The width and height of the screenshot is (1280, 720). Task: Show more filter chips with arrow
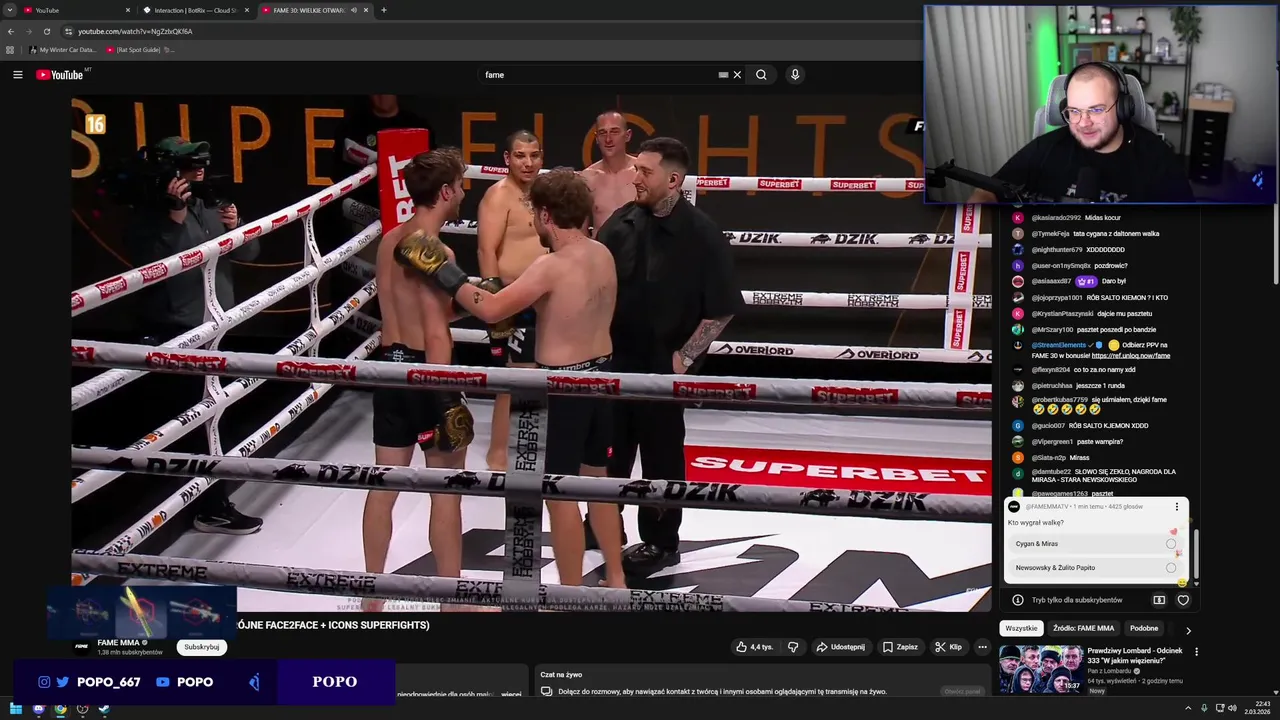click(x=1188, y=630)
